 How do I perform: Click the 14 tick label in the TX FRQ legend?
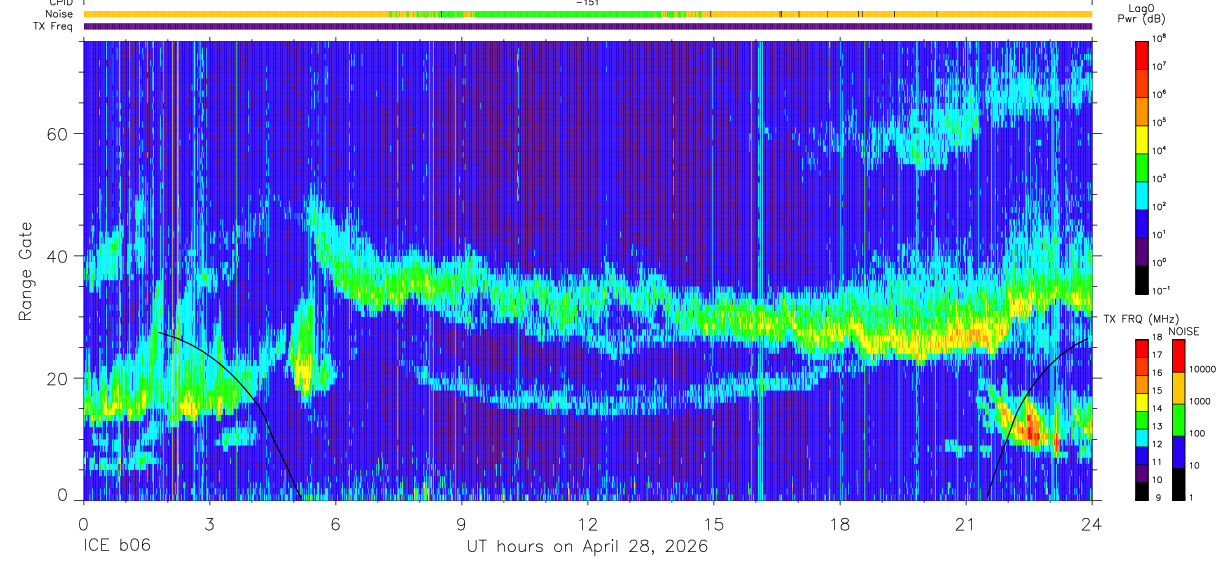point(1158,410)
